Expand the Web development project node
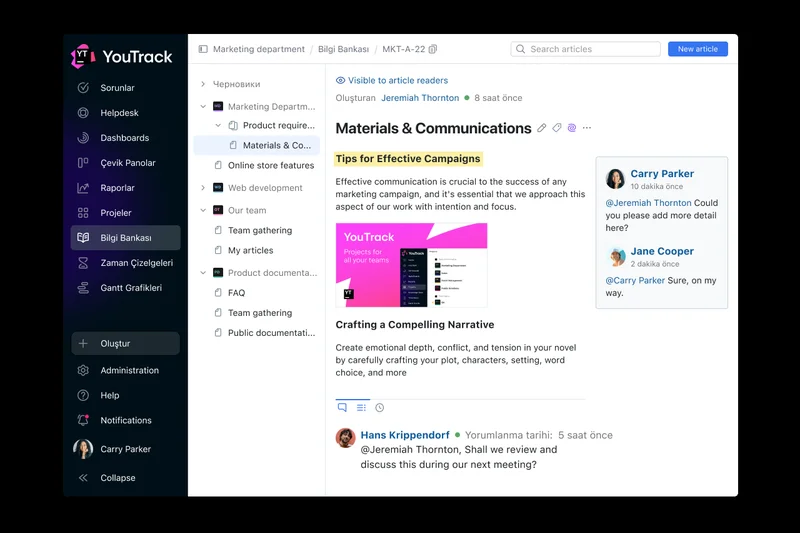Screen dimensions: 800x533 [203, 188]
